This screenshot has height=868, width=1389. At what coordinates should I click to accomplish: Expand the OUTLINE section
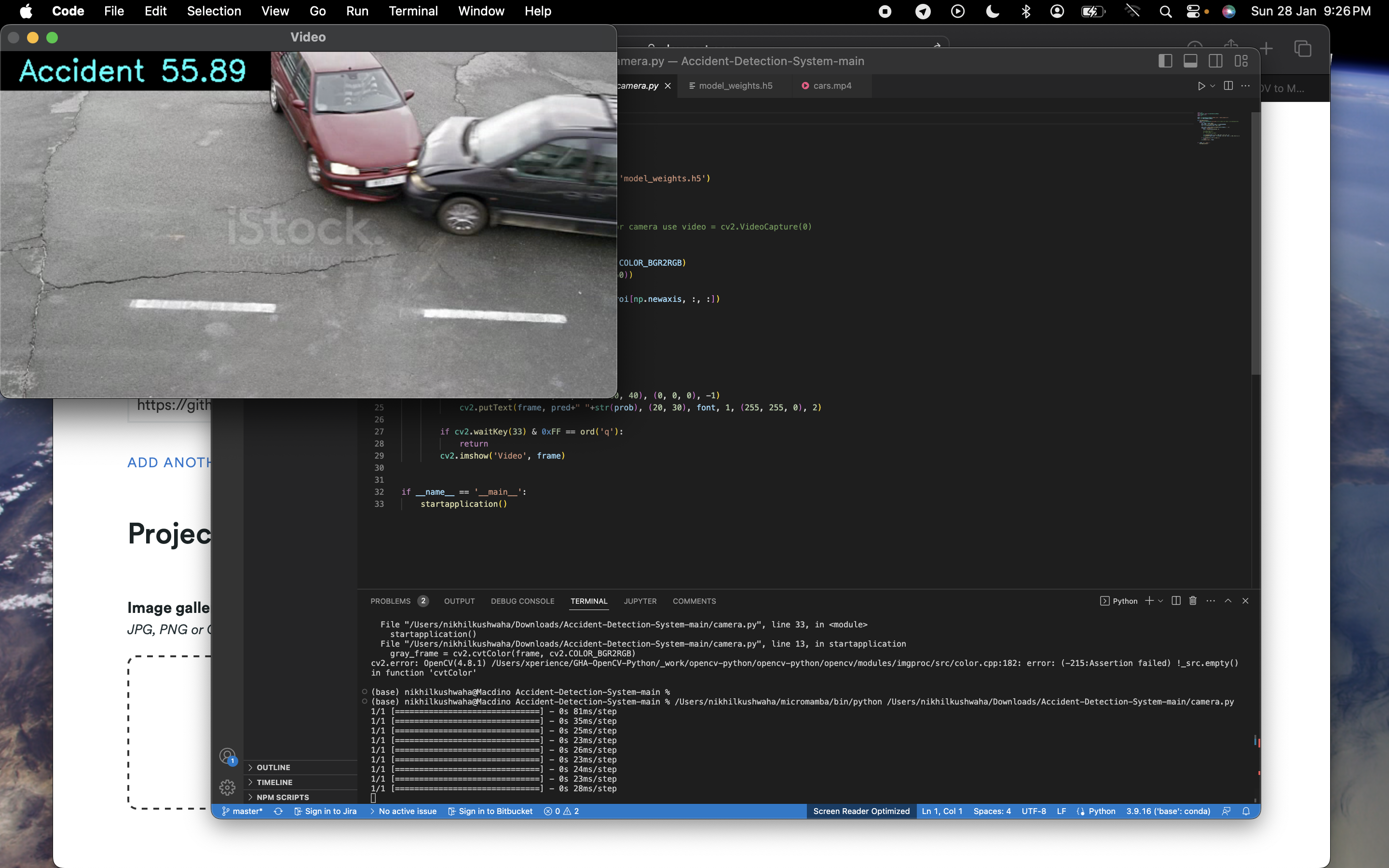(273, 768)
